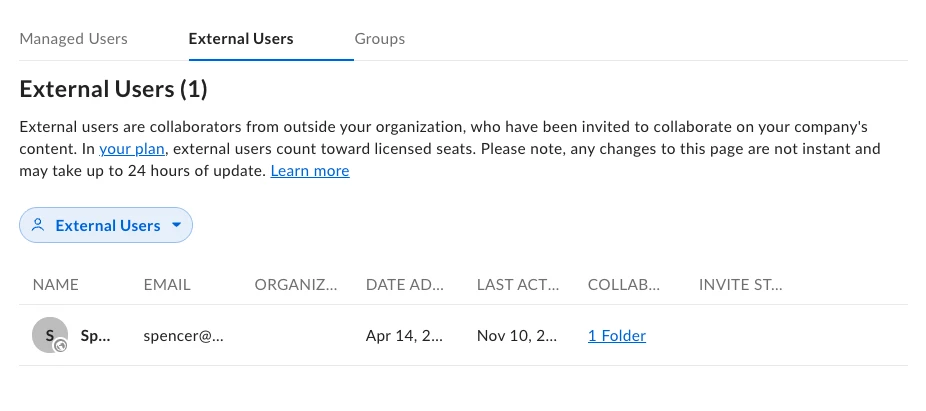926x411 pixels.
Task: Select the truncated name Sp... in the row
Action: [x=96, y=336]
